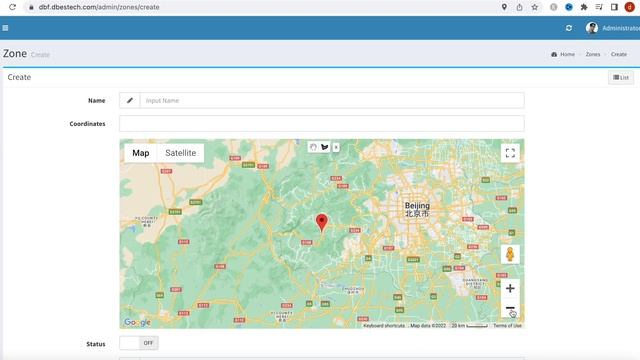Click the location pin icon in address bar
This screenshot has width=640, height=360.
(504, 7)
